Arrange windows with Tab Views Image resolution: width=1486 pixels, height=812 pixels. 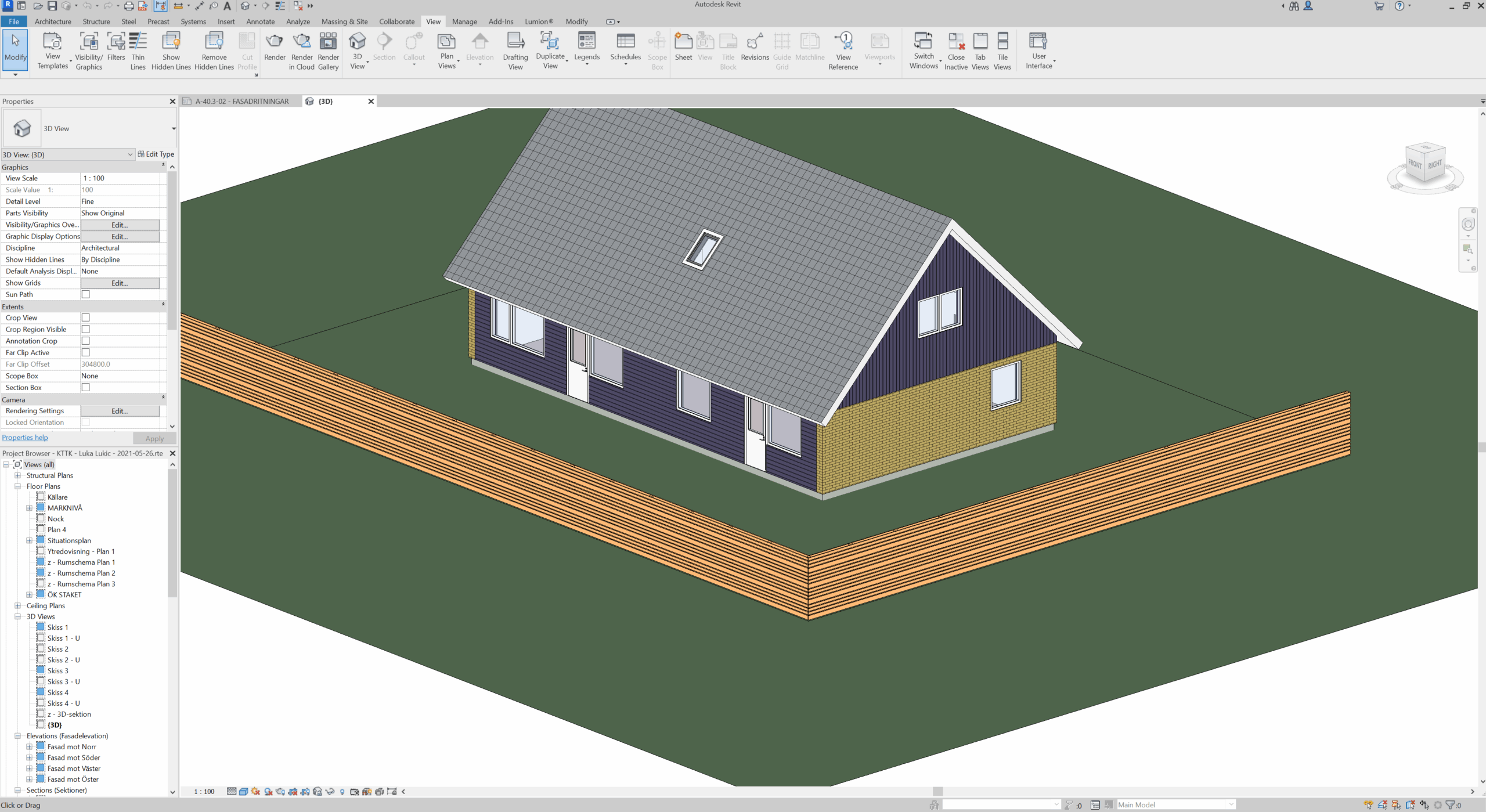[x=980, y=50]
